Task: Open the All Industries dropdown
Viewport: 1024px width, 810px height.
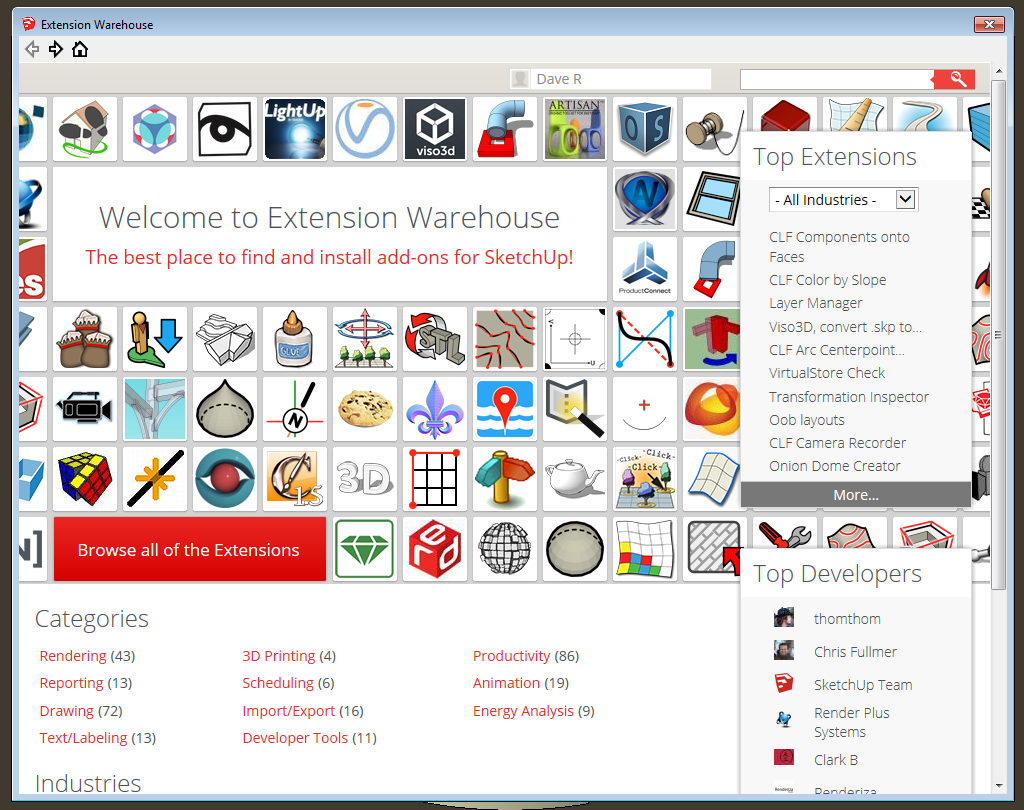Action: click(x=844, y=200)
